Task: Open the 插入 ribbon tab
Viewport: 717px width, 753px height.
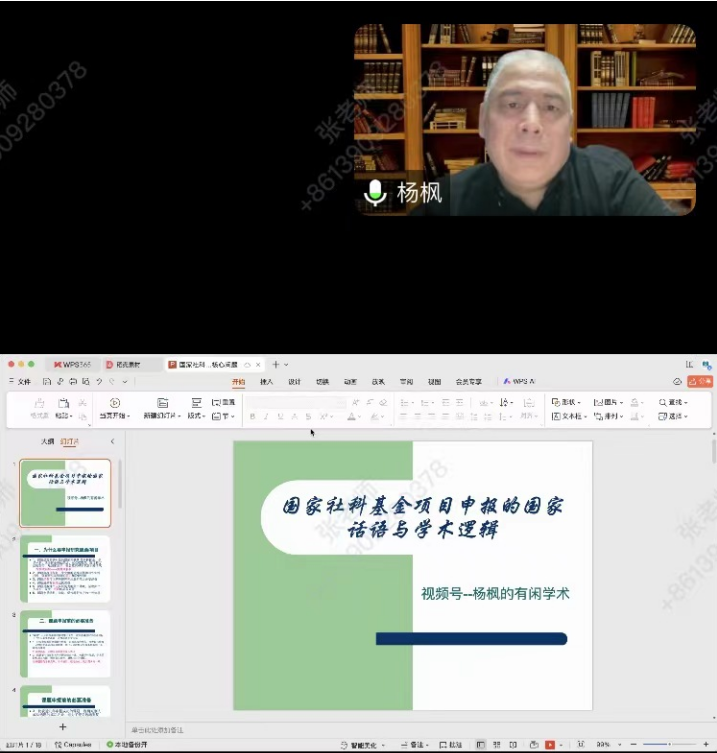Action: tap(266, 381)
